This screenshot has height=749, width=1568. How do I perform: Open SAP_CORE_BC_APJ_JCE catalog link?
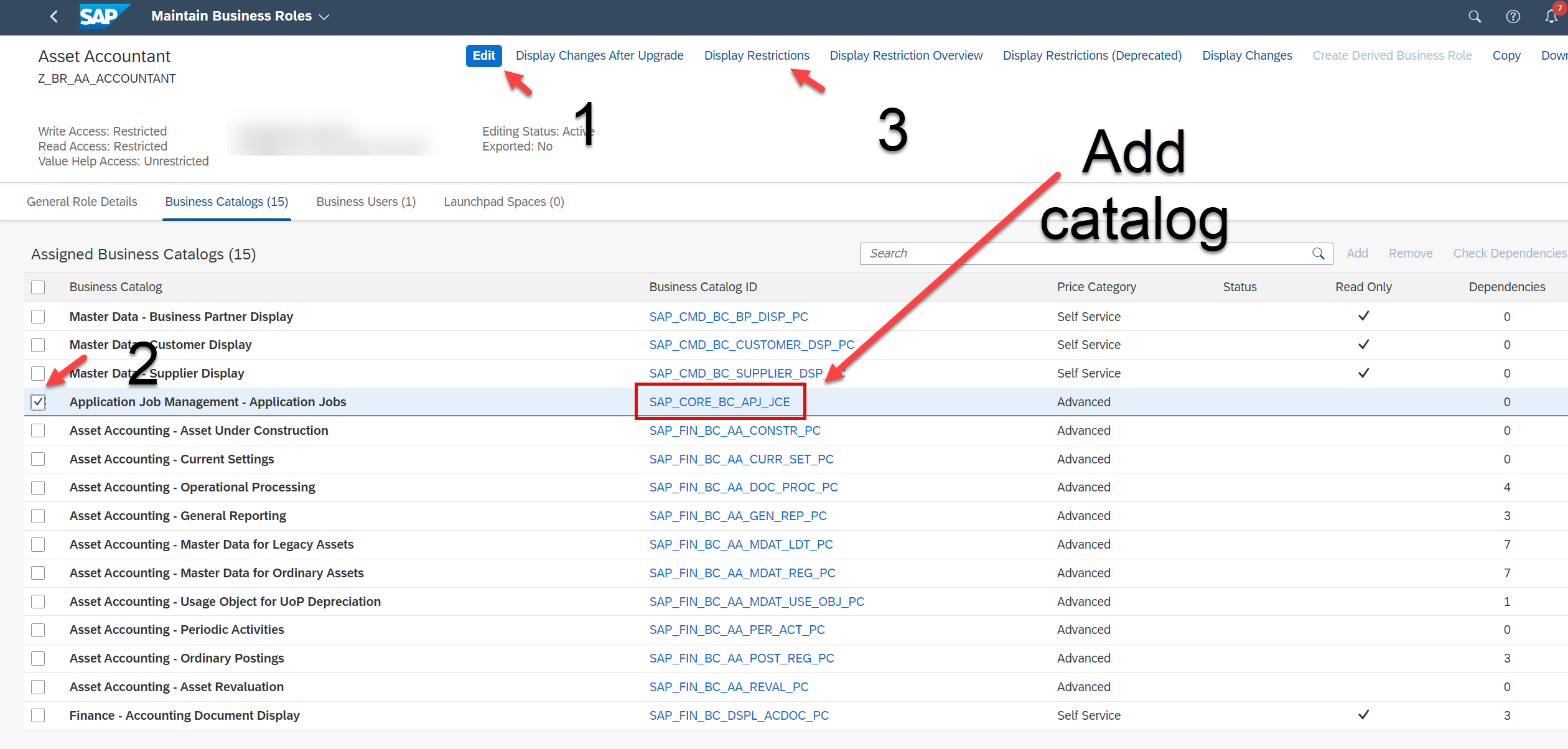pyautogui.click(x=719, y=402)
